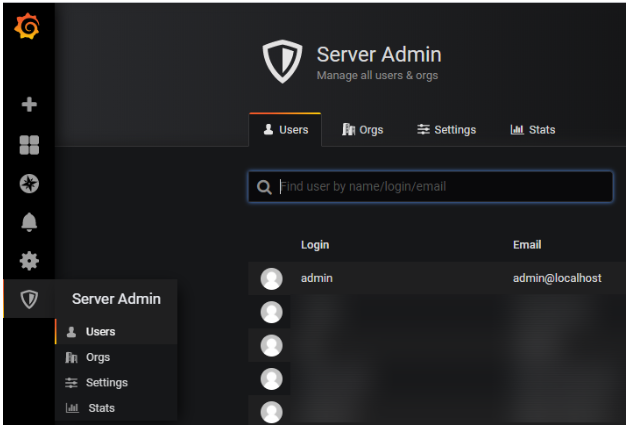Click the Manage all users & orgs subtitle

pyautogui.click(x=377, y=76)
